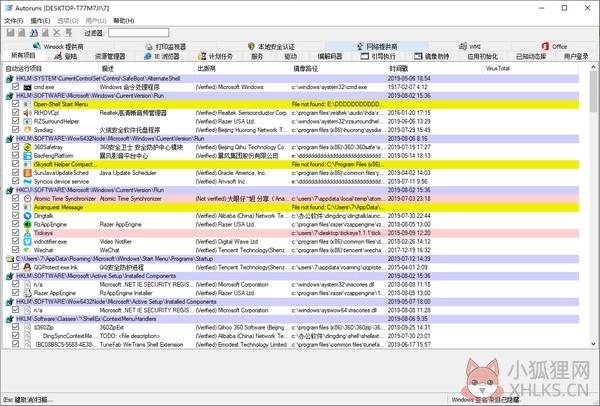The width and height of the screenshot is (600, 406).
Task: Click the vertical scrollbar up arrow
Action: coord(593,68)
